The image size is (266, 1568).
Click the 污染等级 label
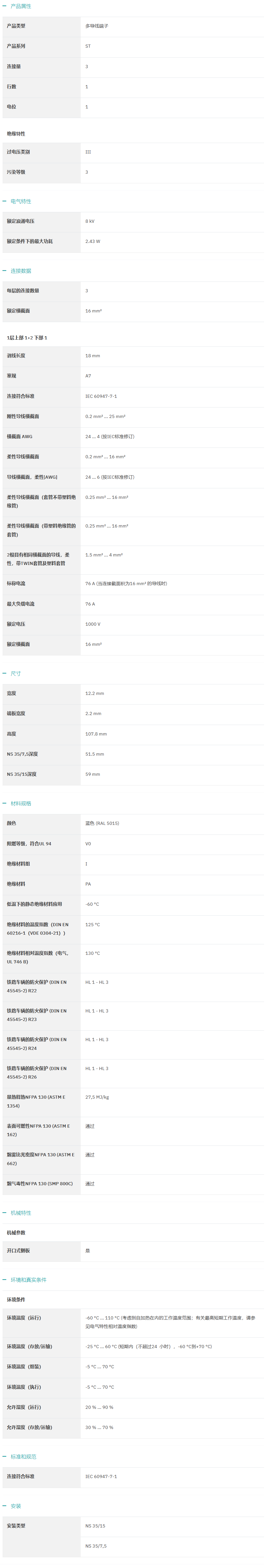pos(16,172)
